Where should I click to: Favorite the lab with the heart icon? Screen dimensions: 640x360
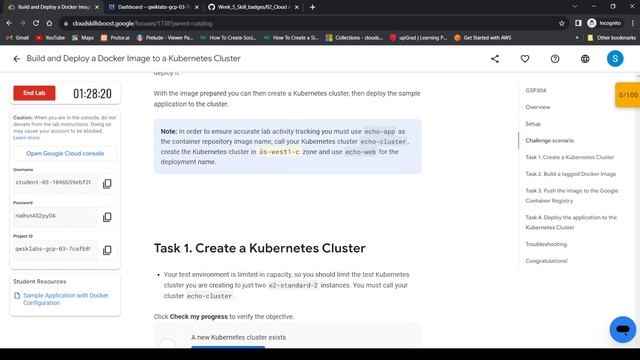coord(525,59)
